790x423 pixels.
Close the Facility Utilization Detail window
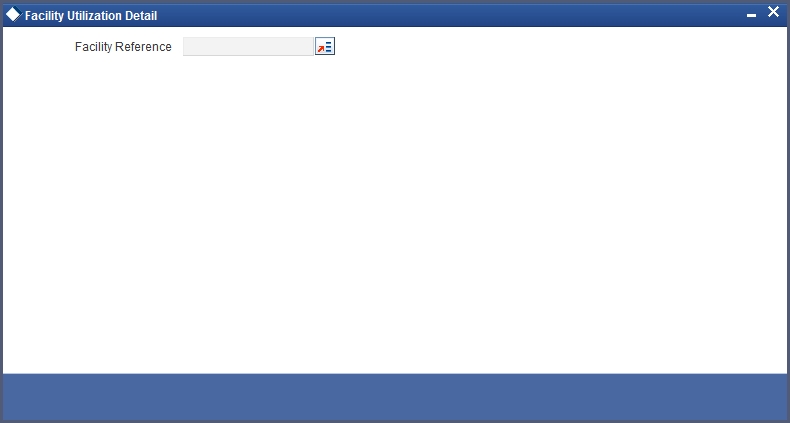773,12
